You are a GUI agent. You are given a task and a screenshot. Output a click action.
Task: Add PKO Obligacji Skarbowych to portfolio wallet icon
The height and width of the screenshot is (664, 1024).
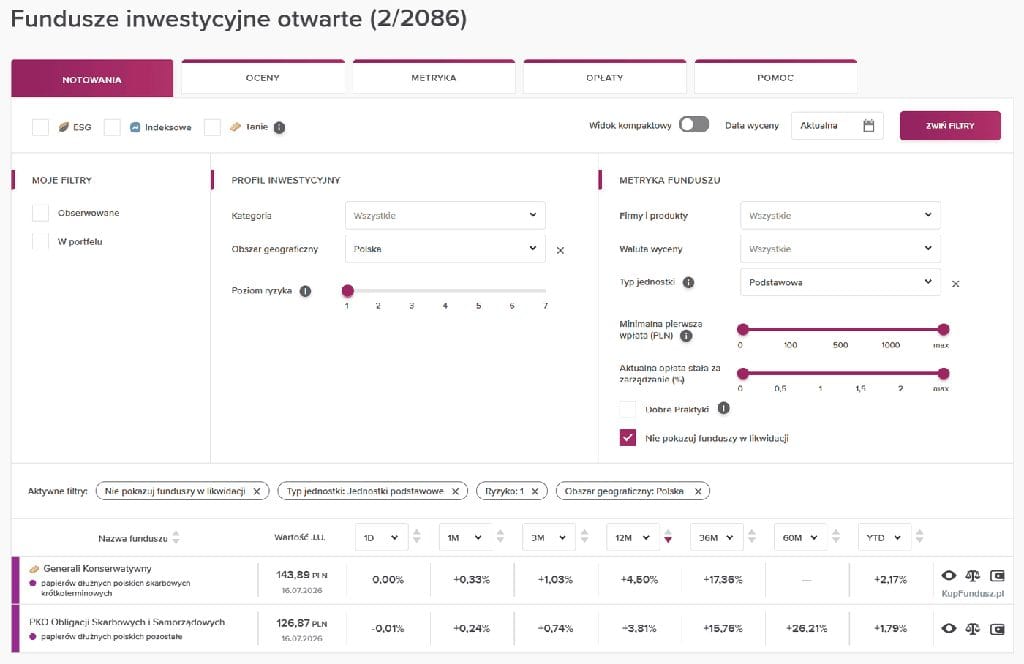tap(997, 628)
